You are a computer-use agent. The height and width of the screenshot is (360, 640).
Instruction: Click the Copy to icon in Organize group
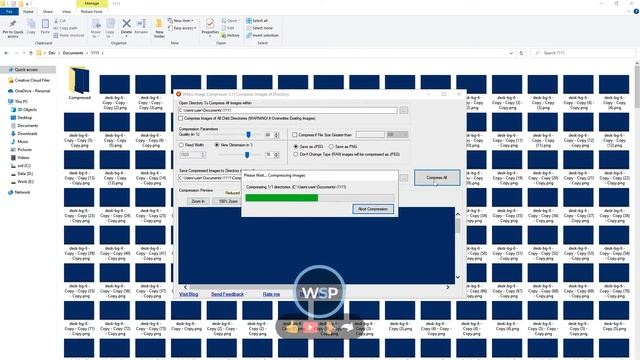[x=110, y=28]
